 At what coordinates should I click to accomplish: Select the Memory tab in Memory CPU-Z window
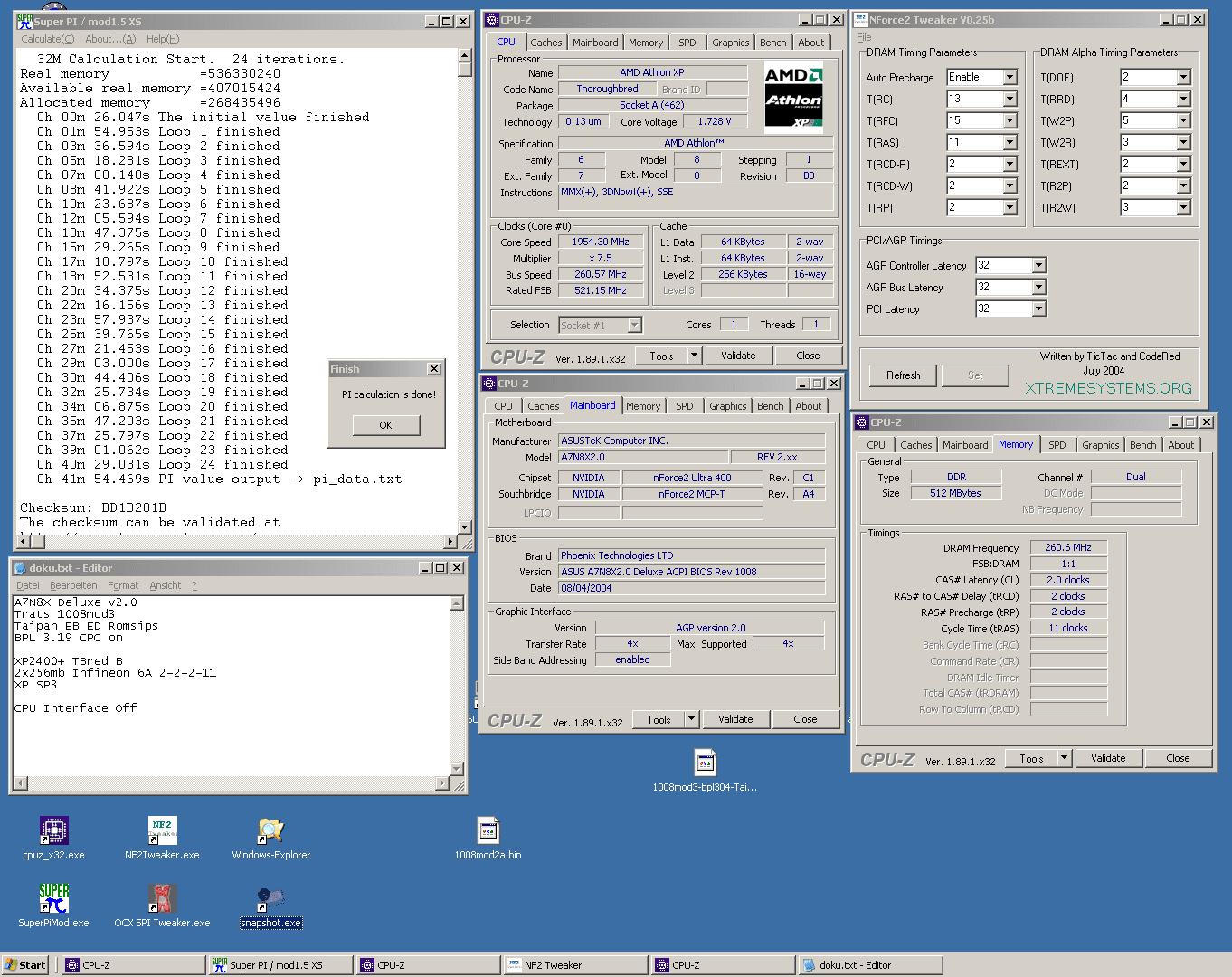point(1016,444)
